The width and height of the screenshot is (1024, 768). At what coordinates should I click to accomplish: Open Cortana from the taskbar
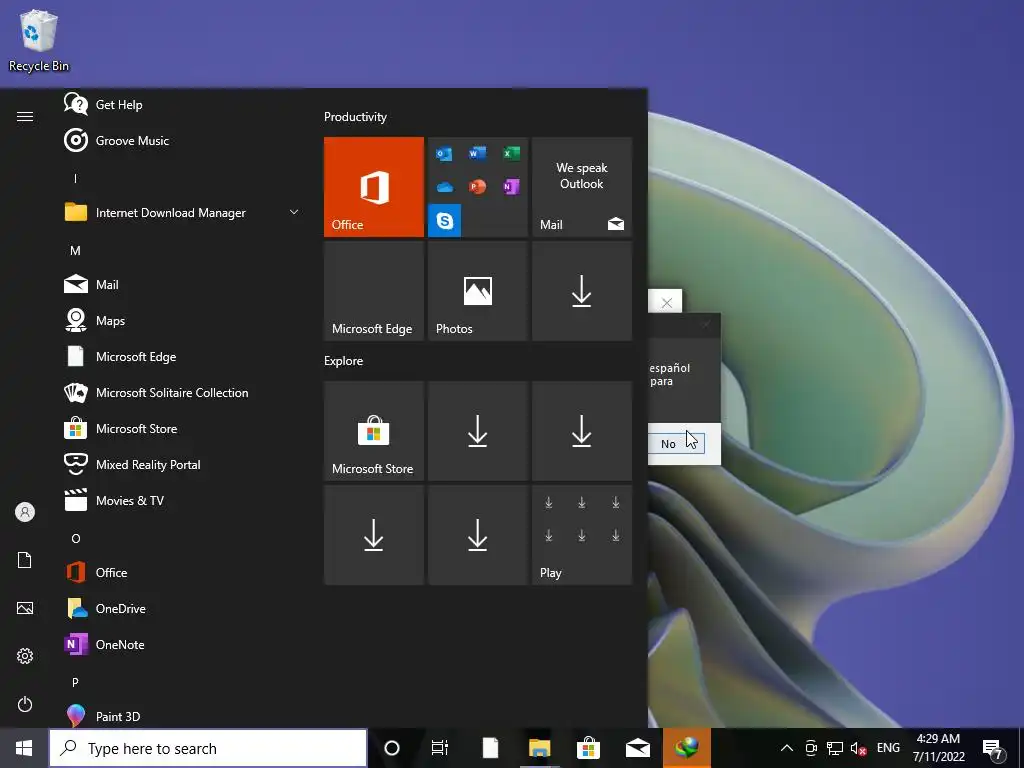(392, 748)
